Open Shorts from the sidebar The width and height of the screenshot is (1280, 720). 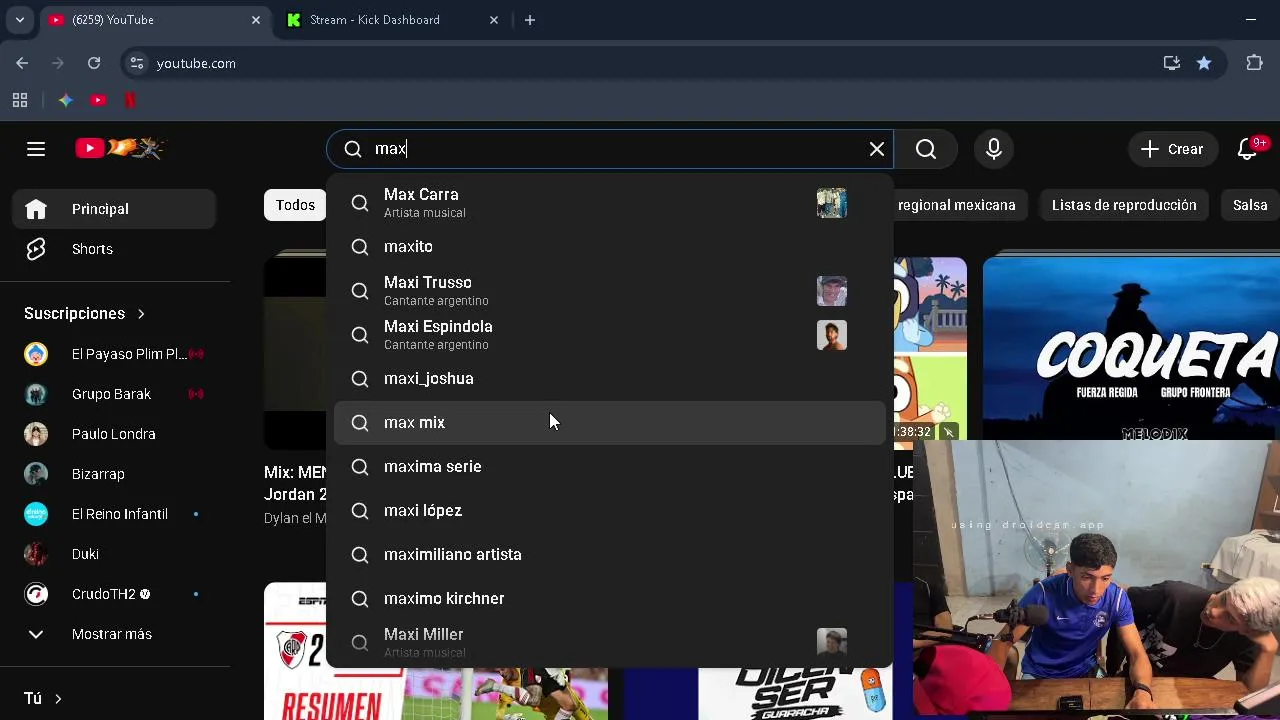click(x=114, y=249)
